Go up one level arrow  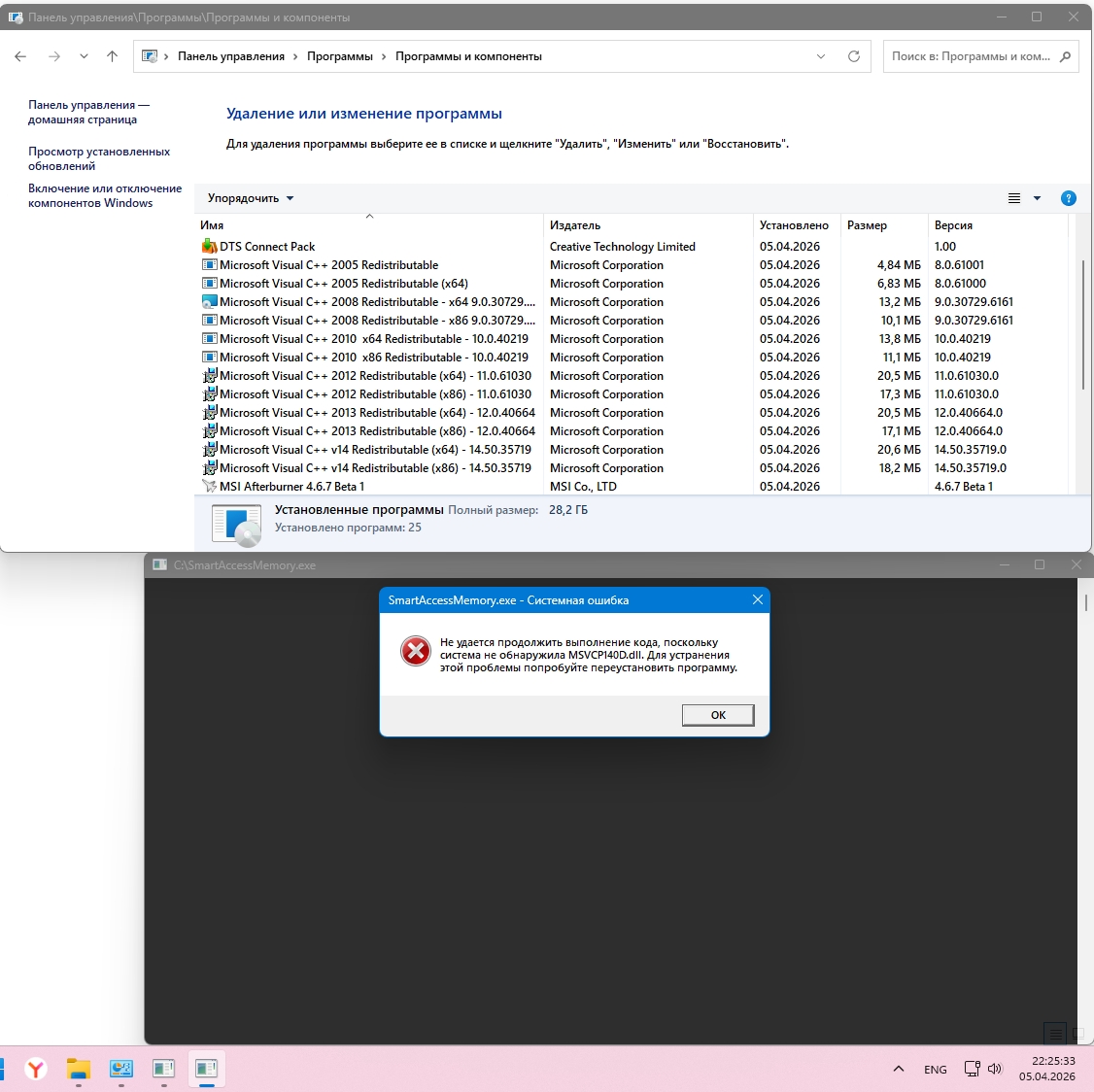click(112, 56)
